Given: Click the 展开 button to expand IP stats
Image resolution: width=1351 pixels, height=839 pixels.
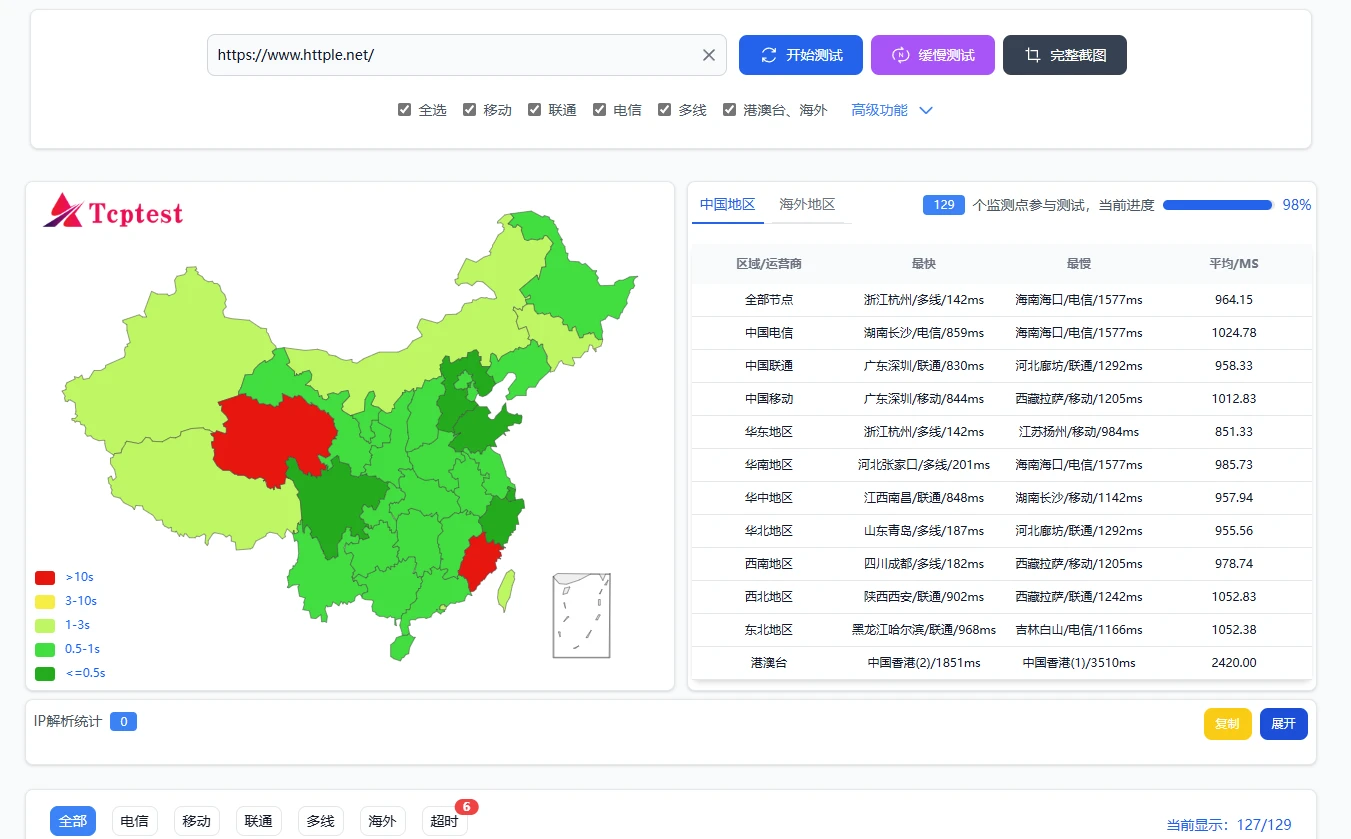Looking at the screenshot, I should [x=1283, y=723].
